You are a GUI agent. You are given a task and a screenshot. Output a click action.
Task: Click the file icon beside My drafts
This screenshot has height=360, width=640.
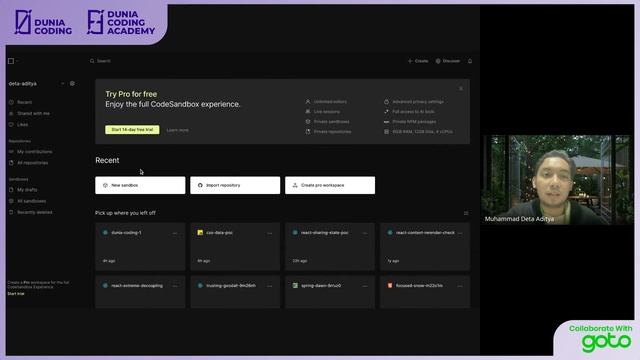[11, 189]
